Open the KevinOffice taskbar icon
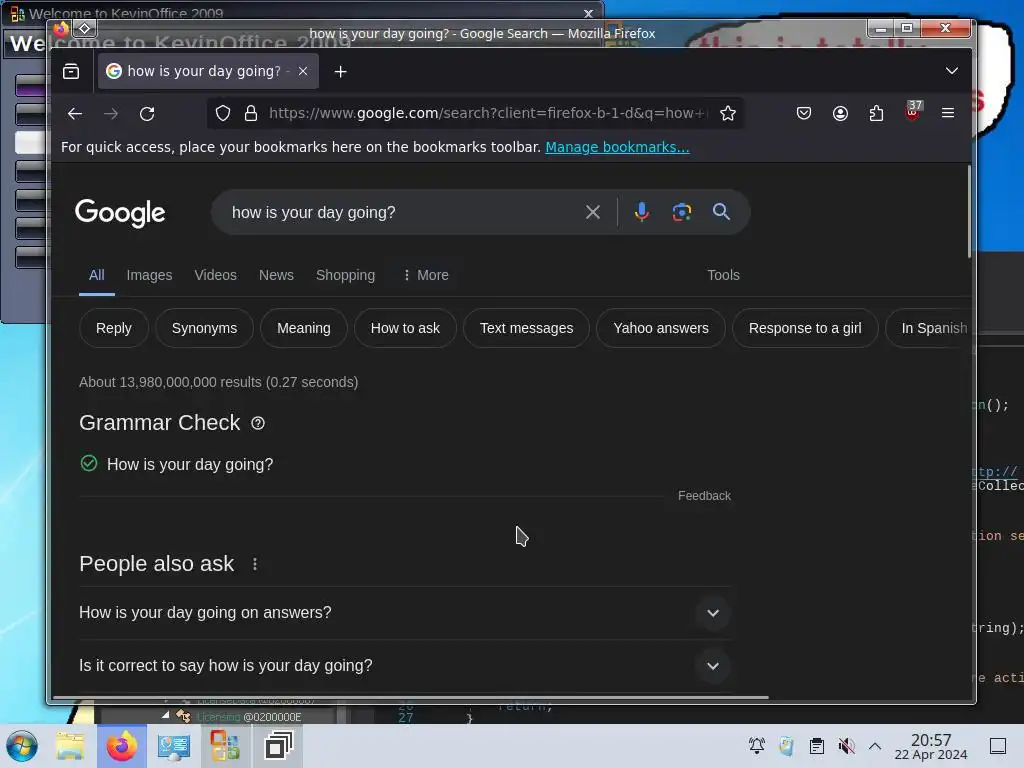The width and height of the screenshot is (1024, 768). coord(225,746)
